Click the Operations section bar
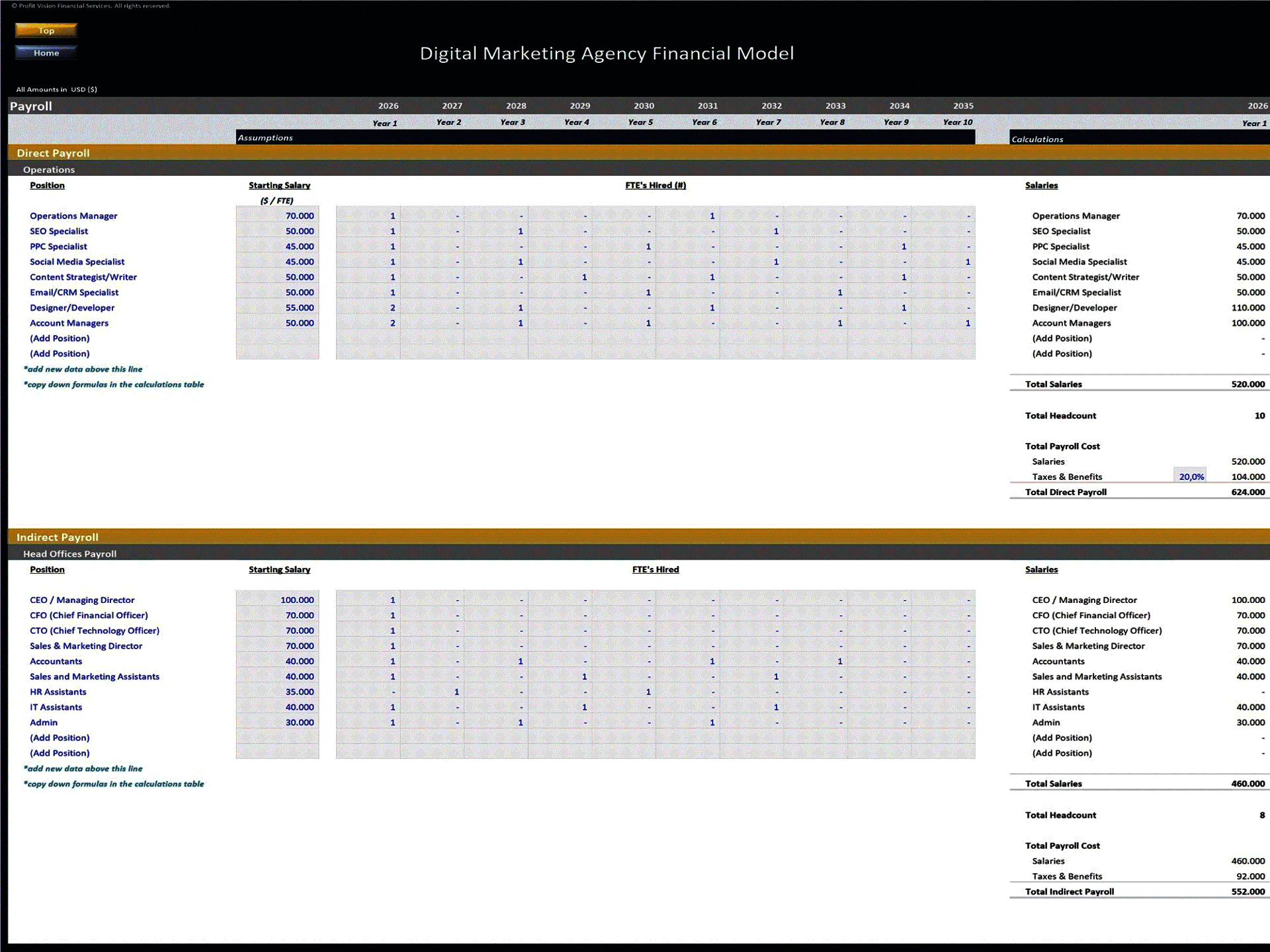The height and width of the screenshot is (952, 1270). click(49, 169)
